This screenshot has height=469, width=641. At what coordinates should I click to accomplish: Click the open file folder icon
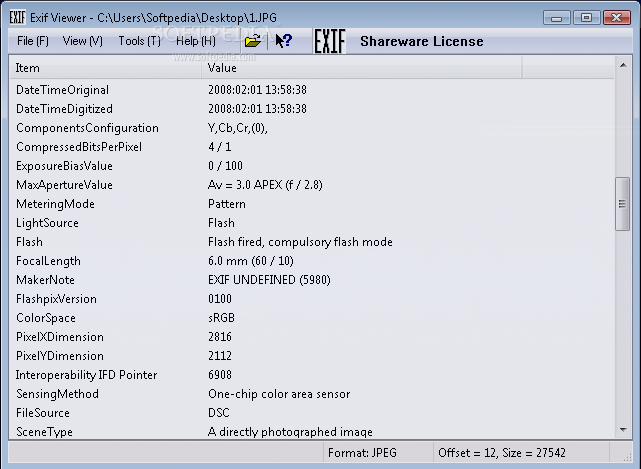pyautogui.click(x=253, y=41)
